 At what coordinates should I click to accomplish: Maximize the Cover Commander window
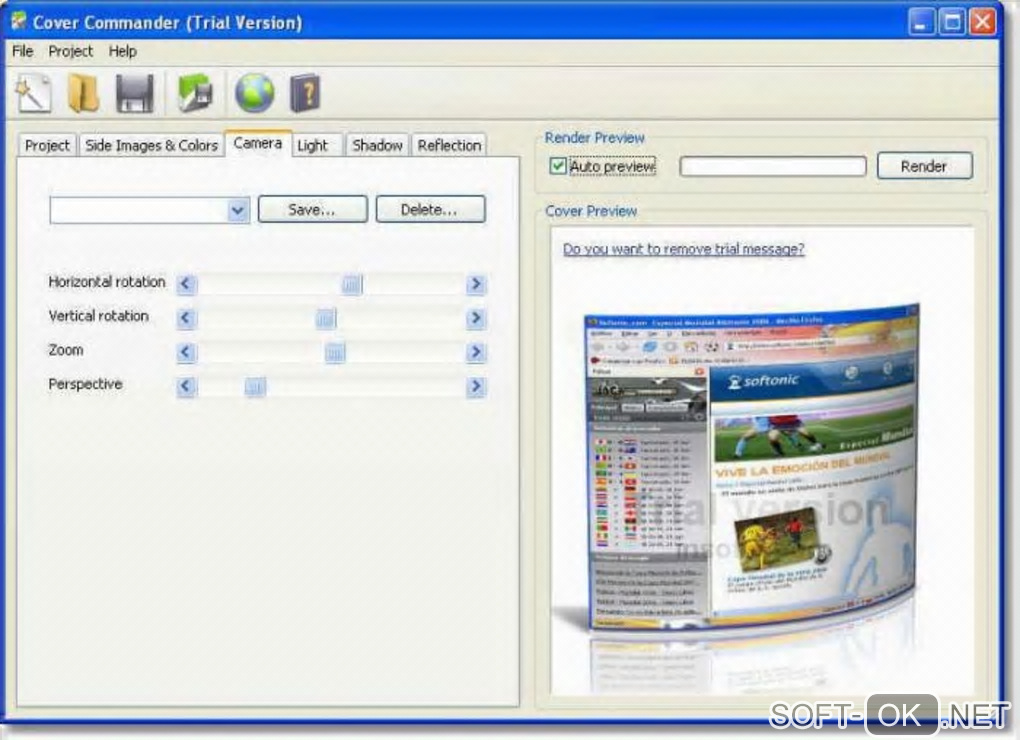pos(952,23)
